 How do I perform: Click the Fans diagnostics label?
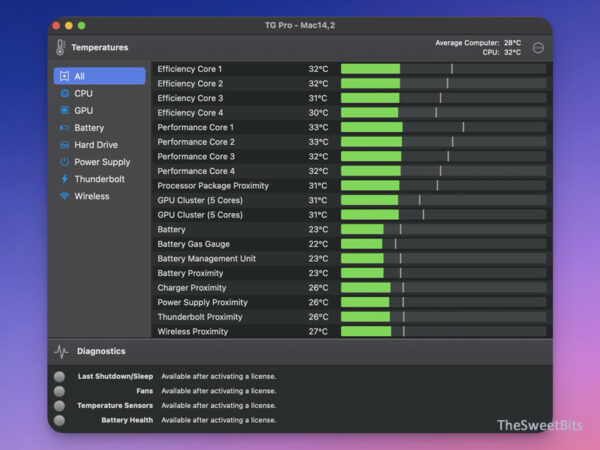pos(145,391)
